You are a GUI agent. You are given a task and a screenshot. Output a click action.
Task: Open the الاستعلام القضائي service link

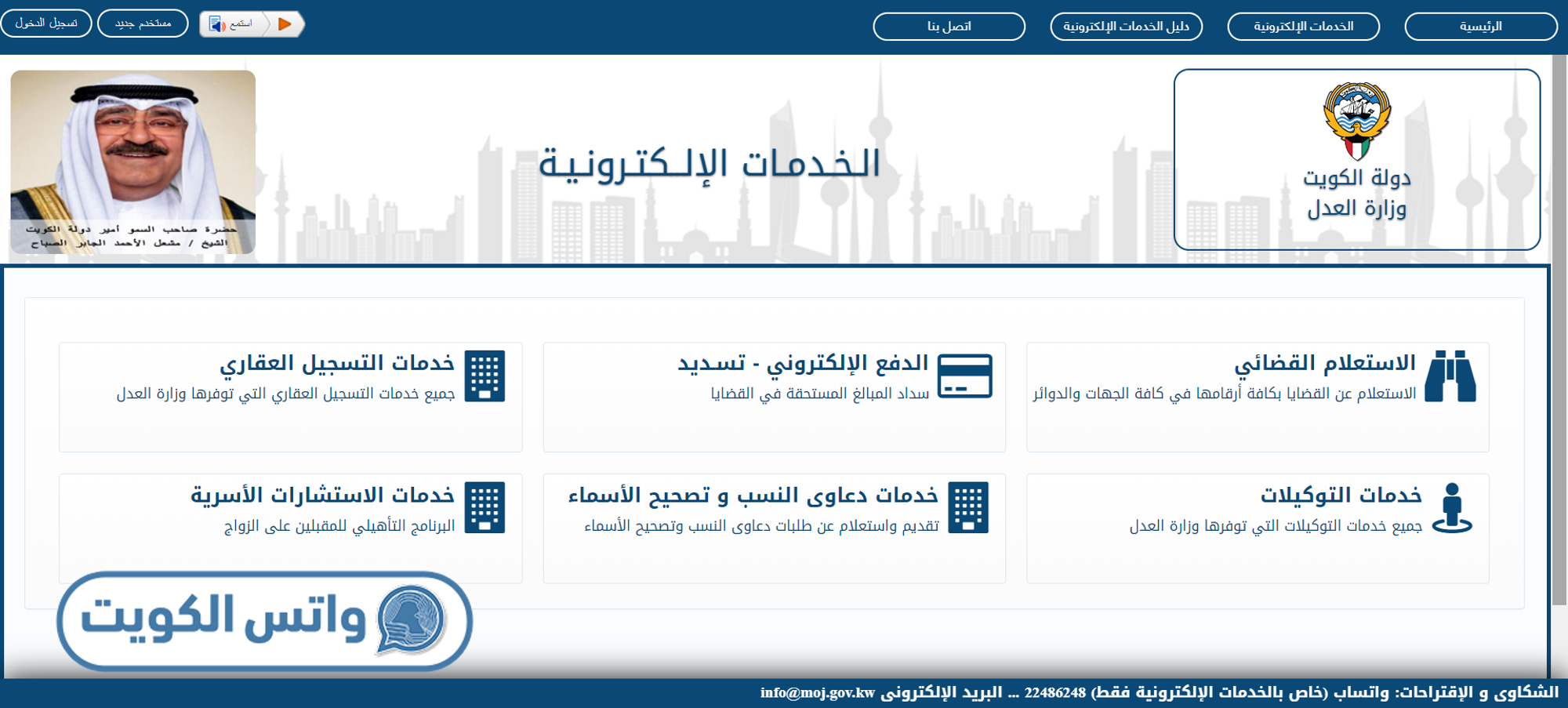[x=1324, y=363]
